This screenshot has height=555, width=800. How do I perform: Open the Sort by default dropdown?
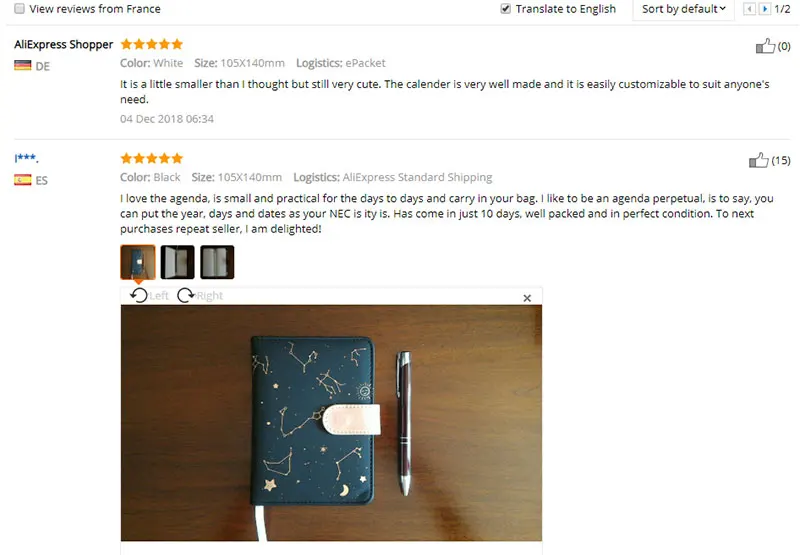pos(683,9)
